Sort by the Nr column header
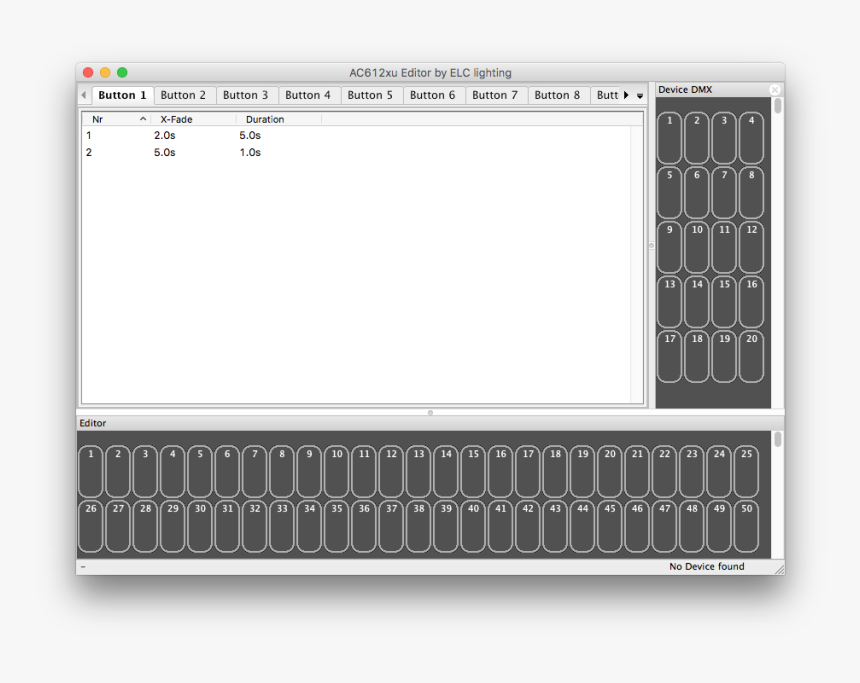Image resolution: width=860 pixels, height=683 pixels. coord(97,118)
